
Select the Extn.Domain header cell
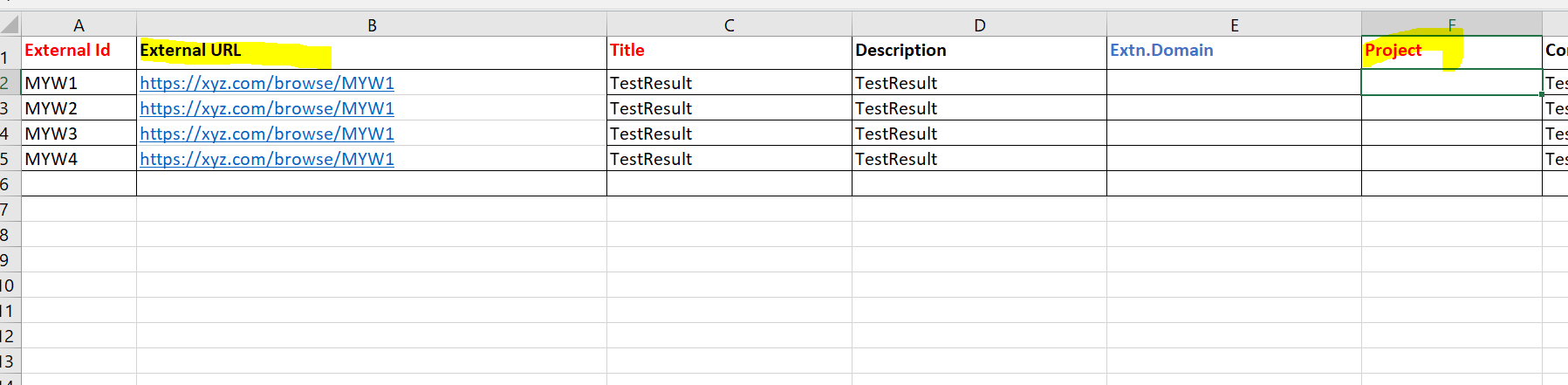[1234, 52]
